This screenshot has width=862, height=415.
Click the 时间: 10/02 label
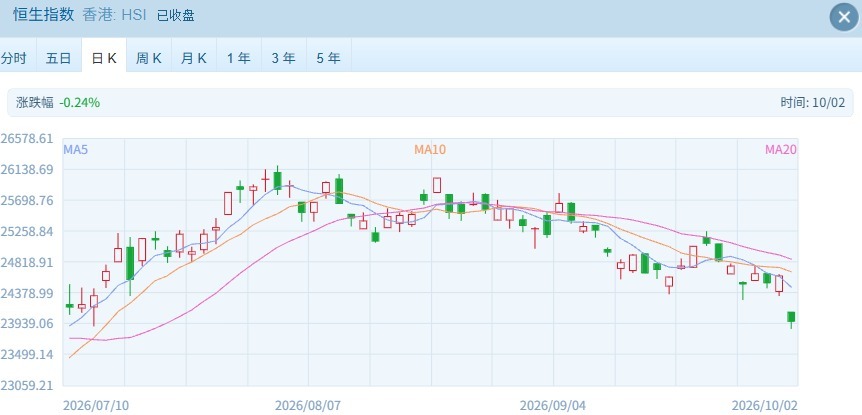pyautogui.click(x=813, y=102)
